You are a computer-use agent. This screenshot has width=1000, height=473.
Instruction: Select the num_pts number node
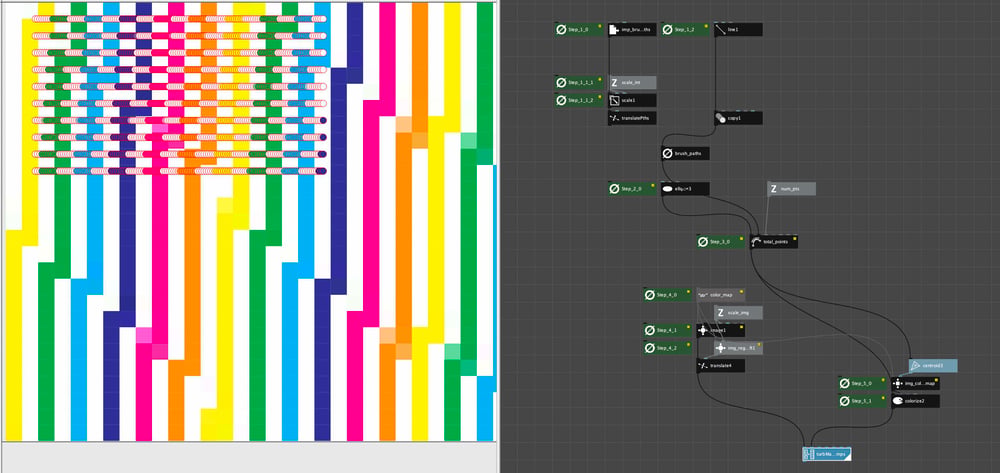coord(791,189)
